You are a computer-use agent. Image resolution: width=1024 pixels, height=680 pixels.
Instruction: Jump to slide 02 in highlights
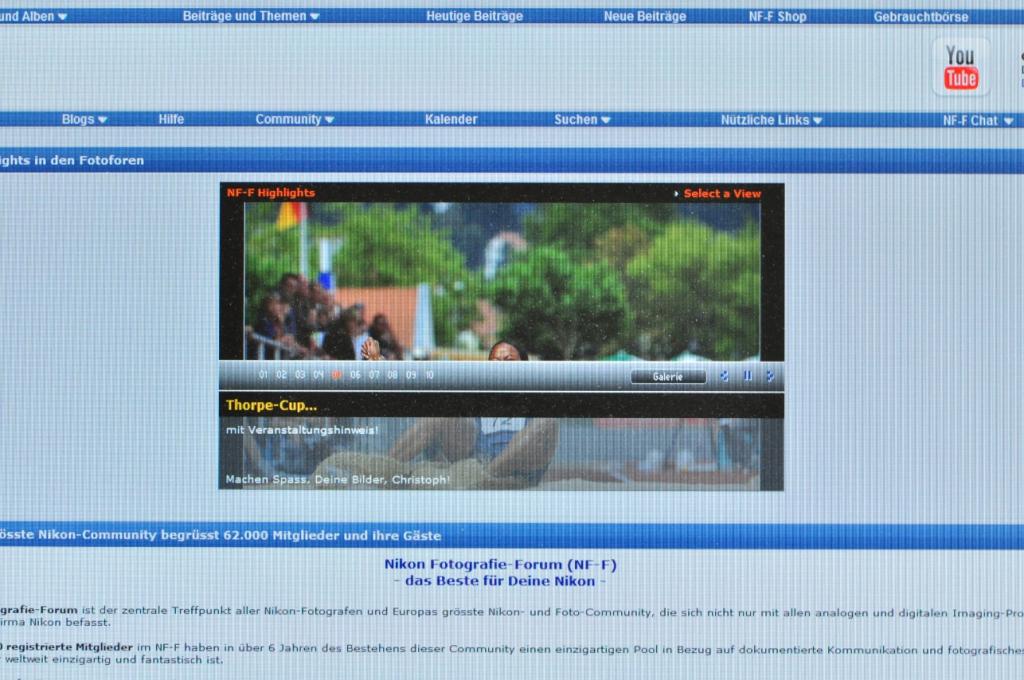click(x=281, y=375)
